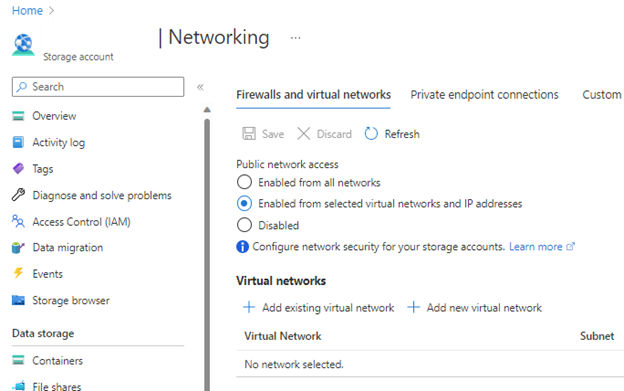Screen dimensions: 624x391
Task: Click the 'Virtual networks' section heading
Action: tap(281, 281)
